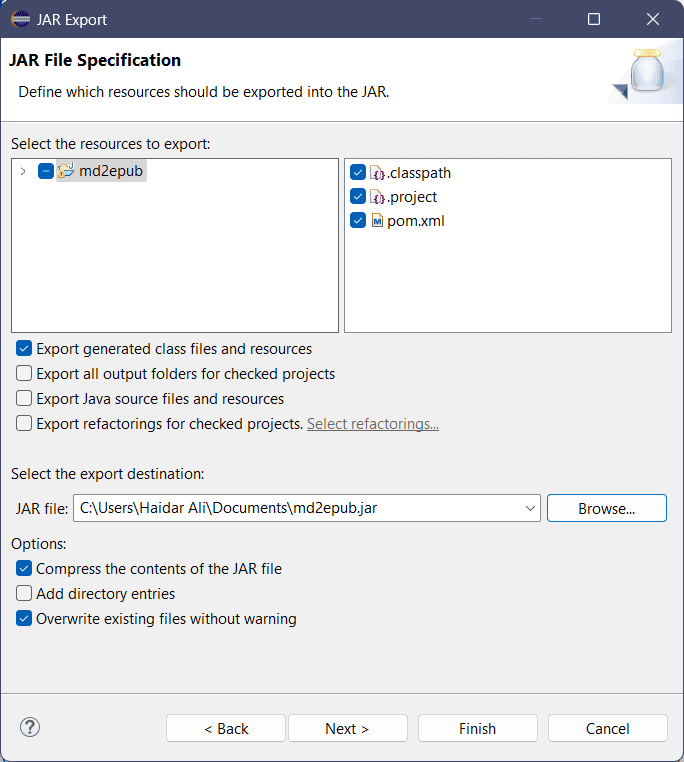Viewport: 684px width, 762px height.
Task: Uncheck the .classpath file checkbox
Action: [358, 173]
